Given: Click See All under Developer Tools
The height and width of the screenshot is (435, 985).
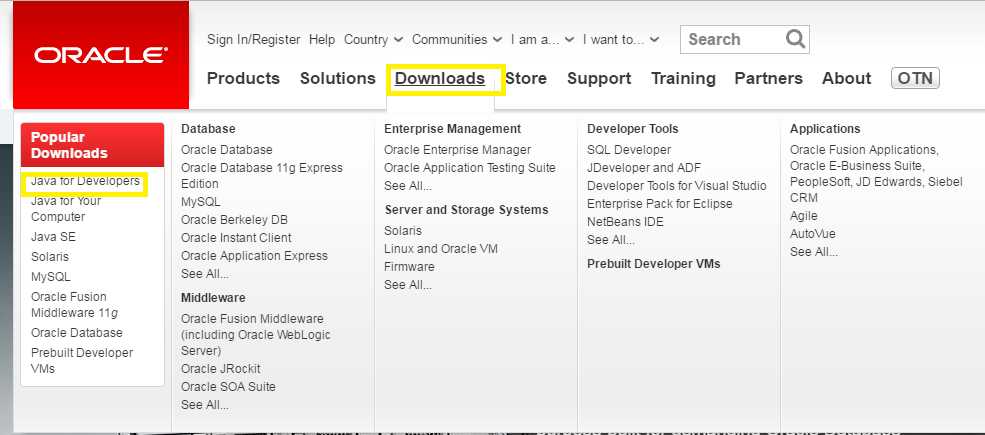Looking at the screenshot, I should (x=611, y=240).
